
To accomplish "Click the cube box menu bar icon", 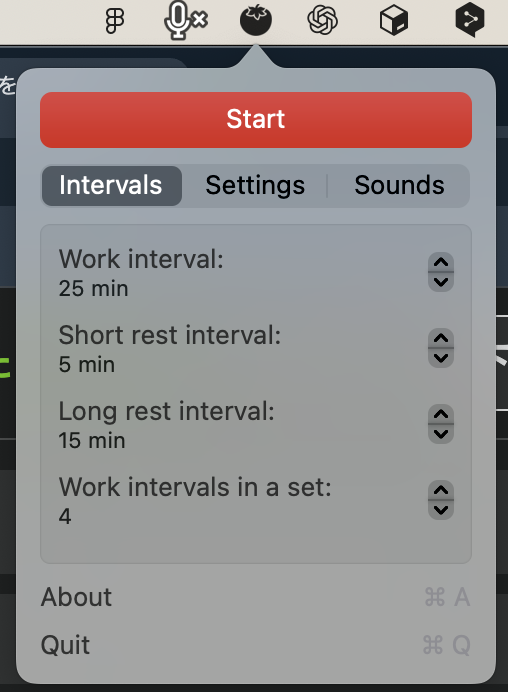I will [x=394, y=20].
